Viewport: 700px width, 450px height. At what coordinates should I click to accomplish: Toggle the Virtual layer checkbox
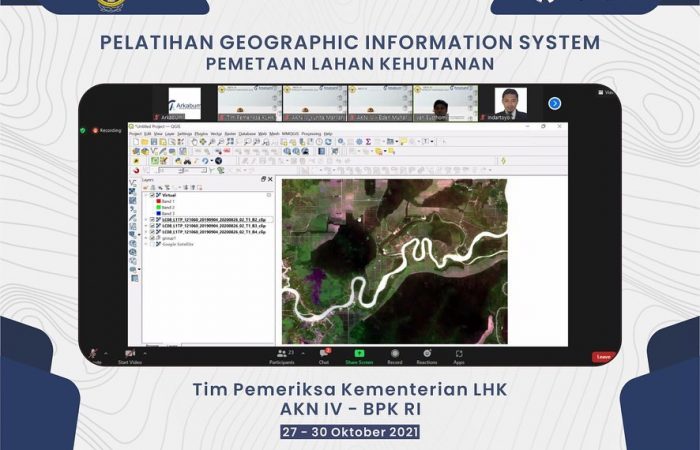pyautogui.click(x=152, y=195)
